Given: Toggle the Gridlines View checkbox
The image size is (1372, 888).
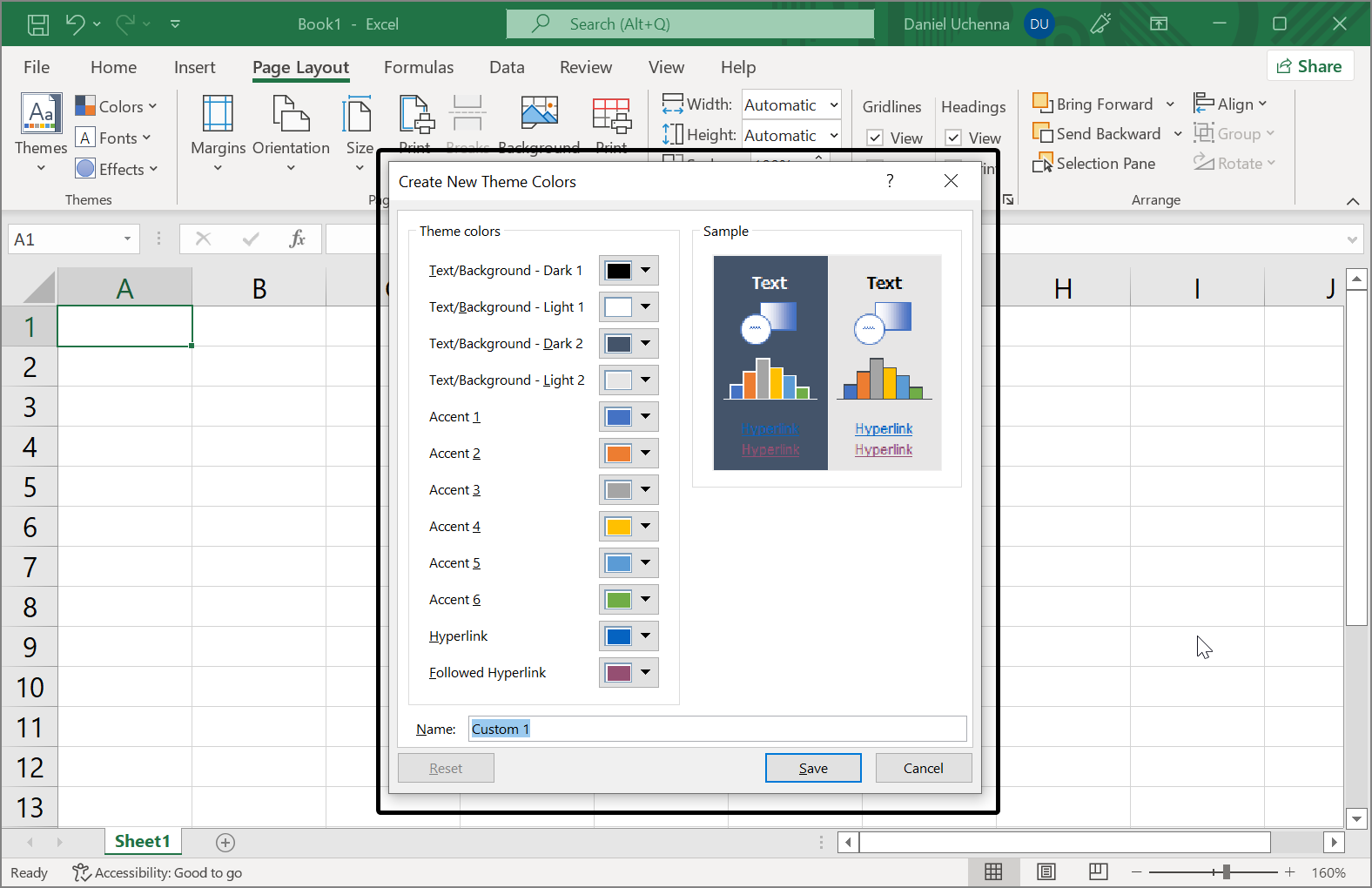Looking at the screenshot, I should [876, 138].
